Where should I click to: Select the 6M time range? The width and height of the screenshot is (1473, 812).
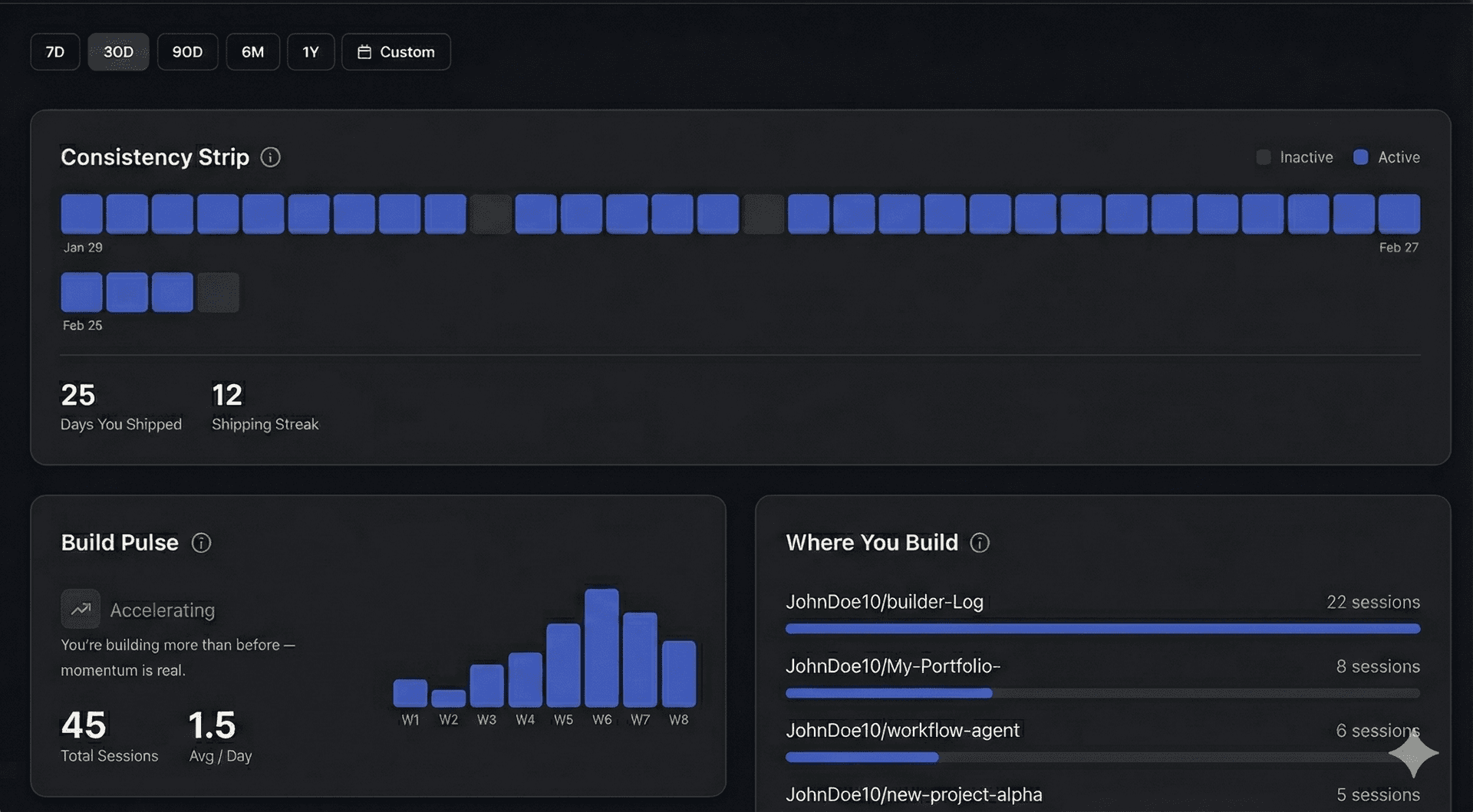(x=252, y=51)
